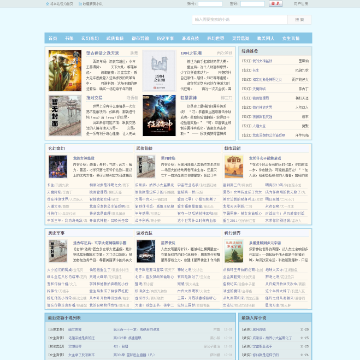Screen dimensions: 360x360
Task: Open the white city-sketch book cover
Action: (159, 71)
